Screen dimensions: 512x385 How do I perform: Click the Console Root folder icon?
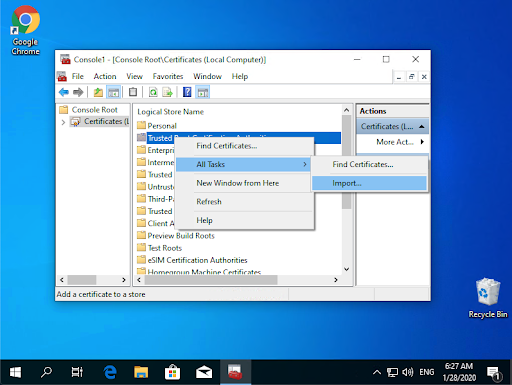point(64,110)
